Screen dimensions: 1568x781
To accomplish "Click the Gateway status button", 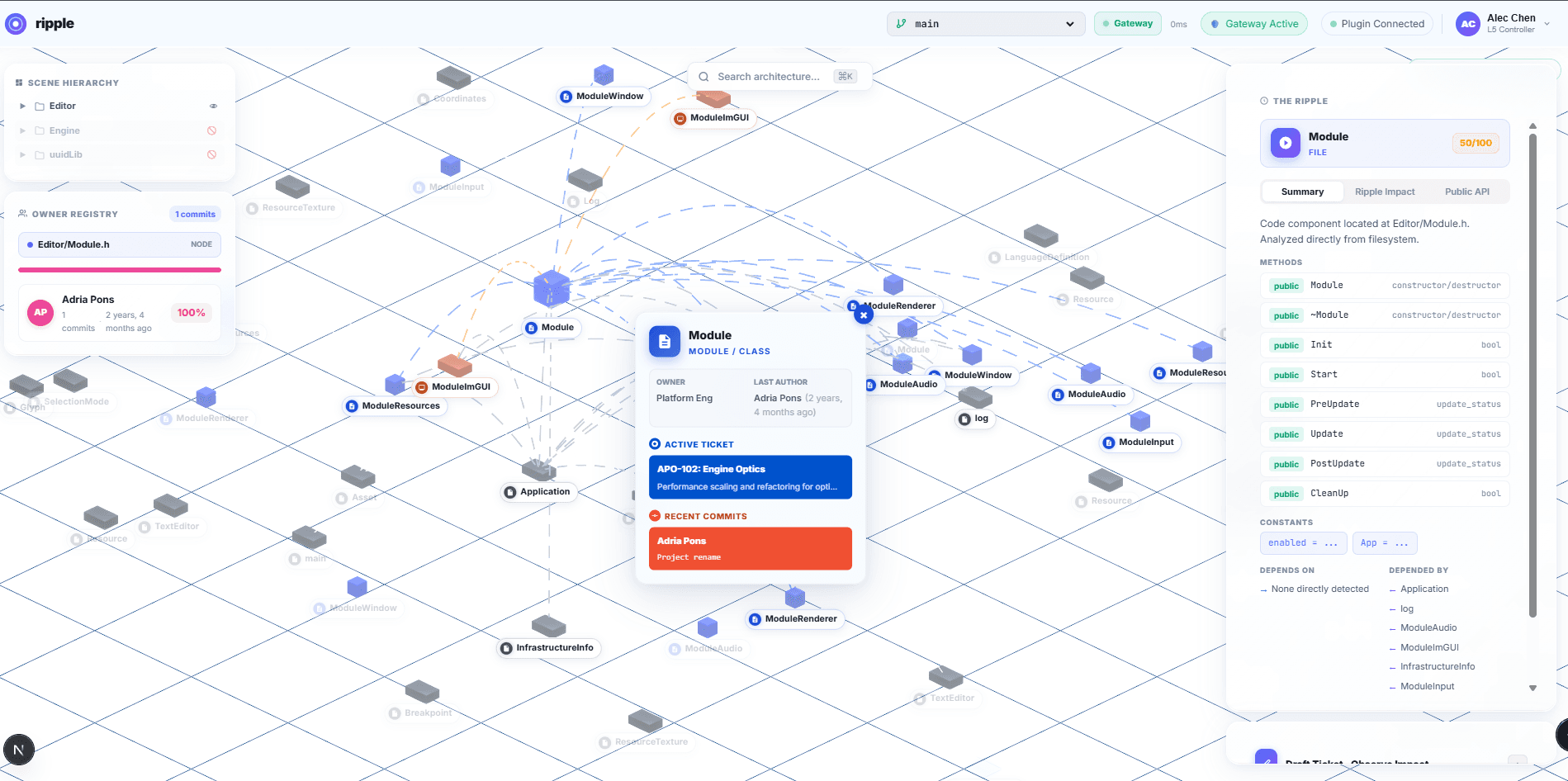I will 1128,24.
